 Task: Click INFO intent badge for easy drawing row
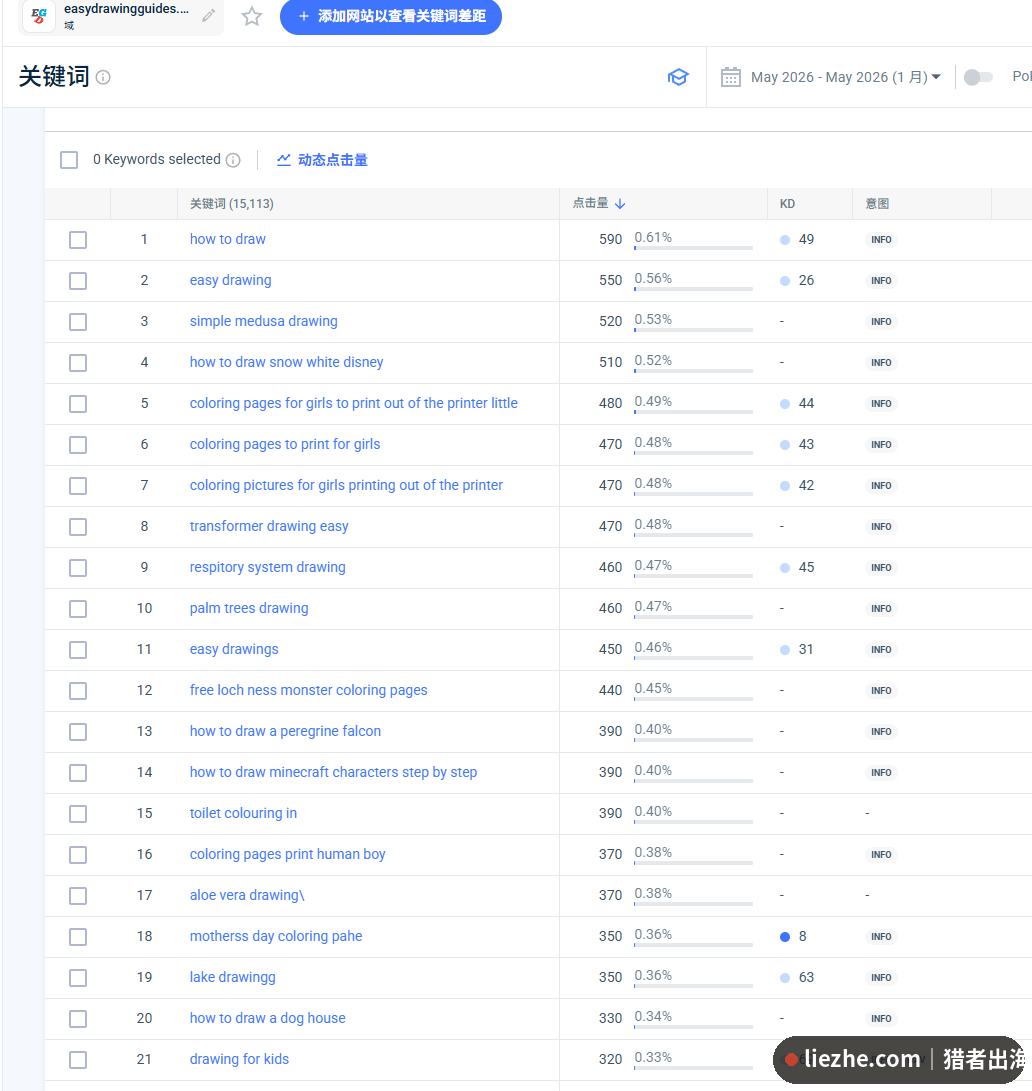pyautogui.click(x=881, y=281)
